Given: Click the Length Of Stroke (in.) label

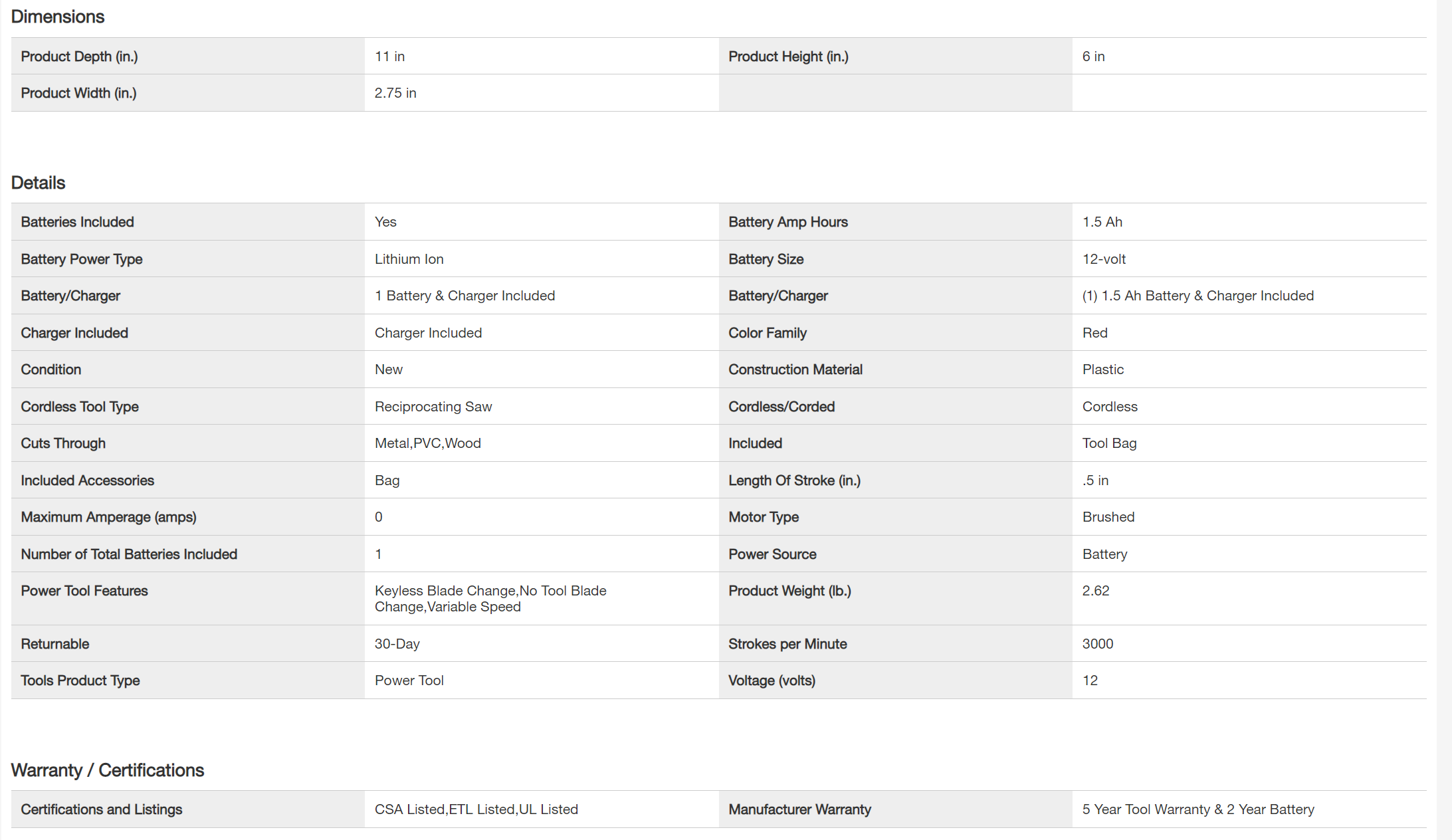Looking at the screenshot, I should click(794, 480).
